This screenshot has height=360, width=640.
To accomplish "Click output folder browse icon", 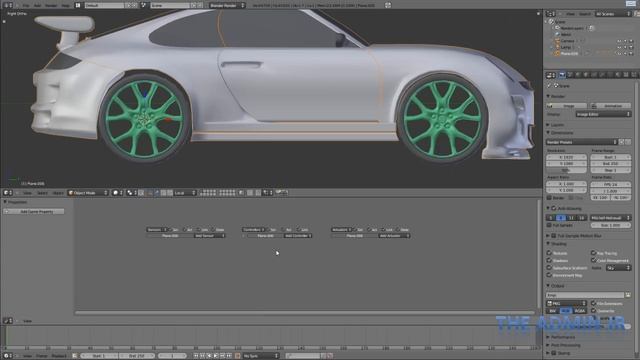I will pos(628,295).
